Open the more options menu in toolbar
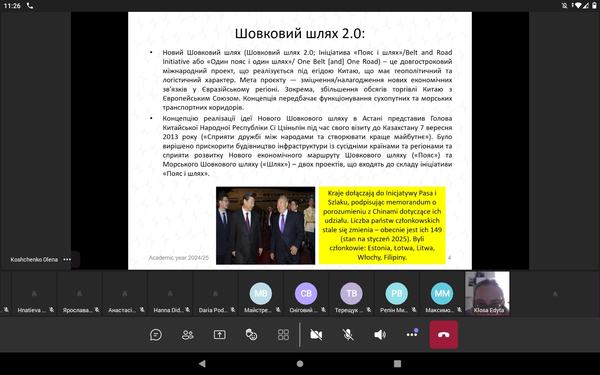This screenshot has height=375, width=600. coord(412,334)
